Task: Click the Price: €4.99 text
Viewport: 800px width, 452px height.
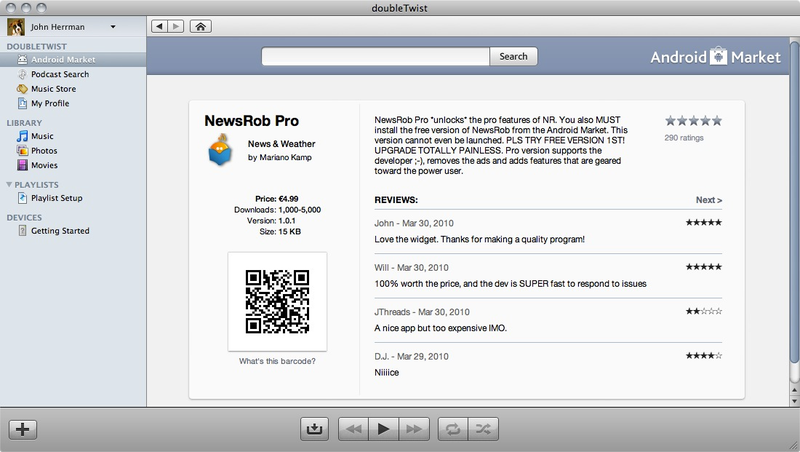Action: point(277,198)
